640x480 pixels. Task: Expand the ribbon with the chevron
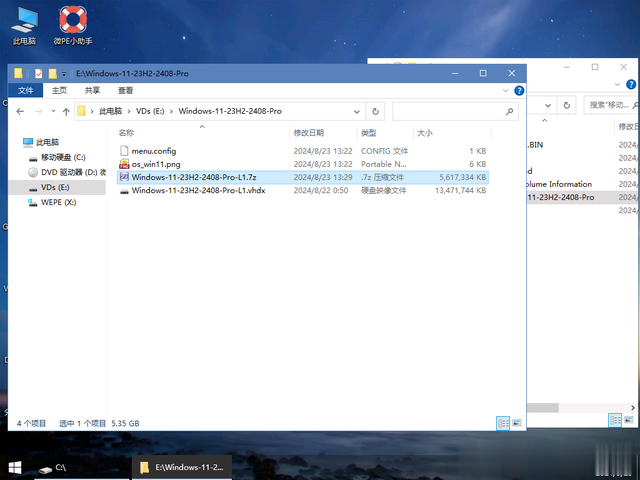[506, 91]
